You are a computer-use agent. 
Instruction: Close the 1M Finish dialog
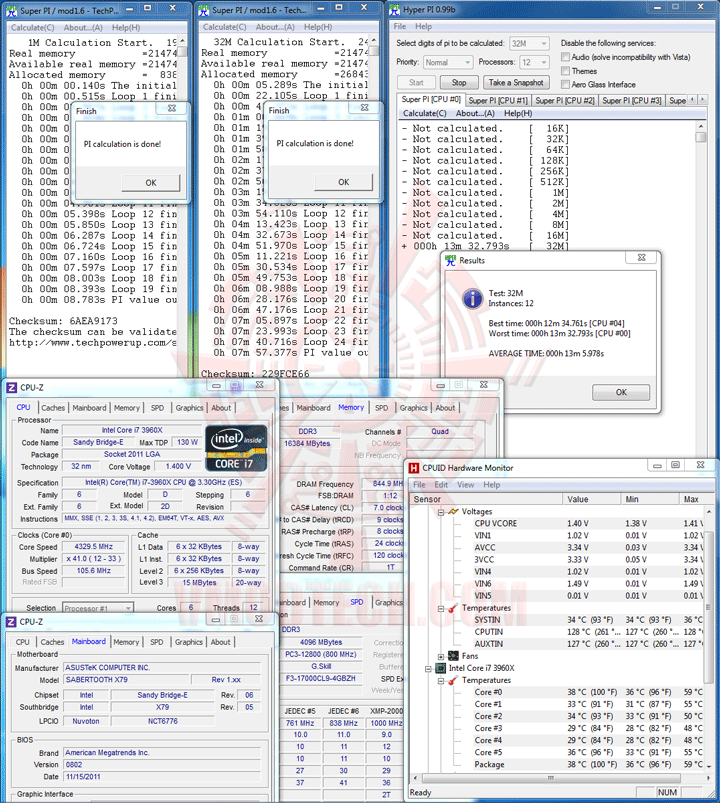172,108
